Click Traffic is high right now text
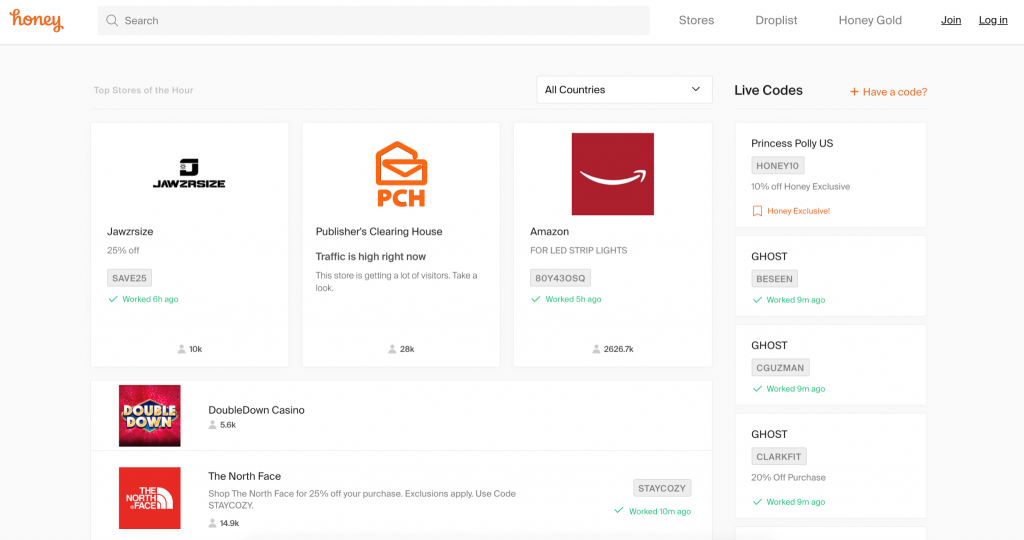The image size is (1024, 540). tap(370, 257)
